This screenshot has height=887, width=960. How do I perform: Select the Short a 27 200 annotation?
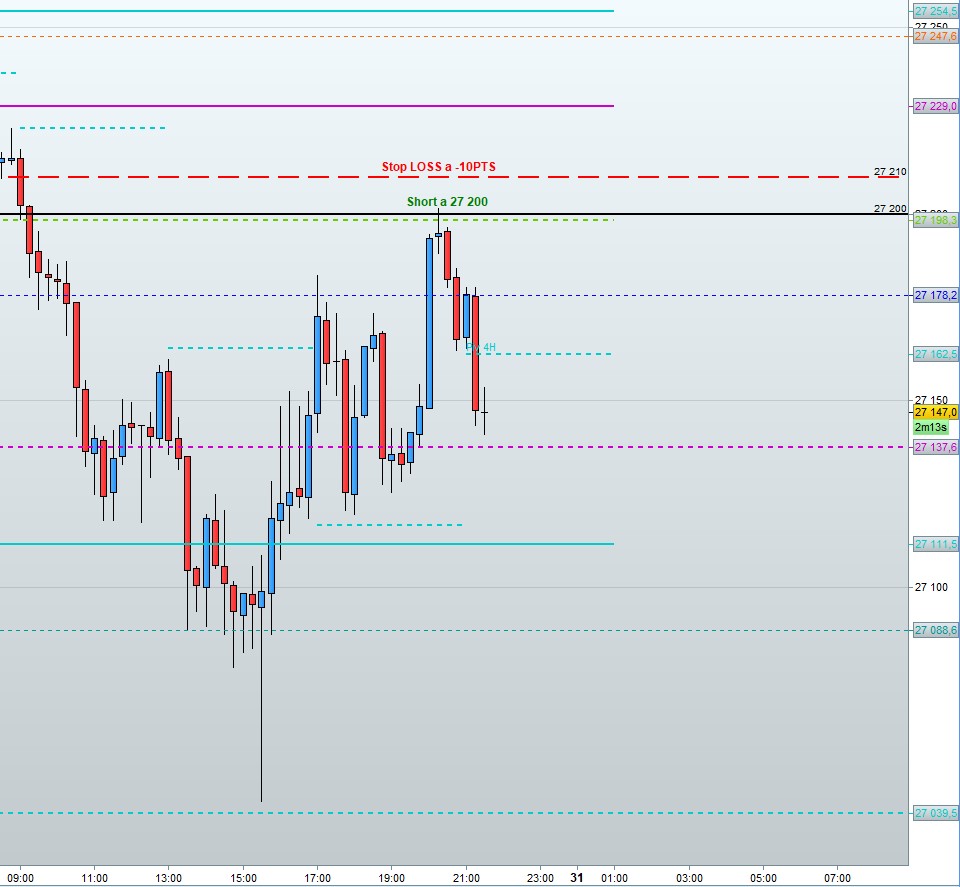448,201
